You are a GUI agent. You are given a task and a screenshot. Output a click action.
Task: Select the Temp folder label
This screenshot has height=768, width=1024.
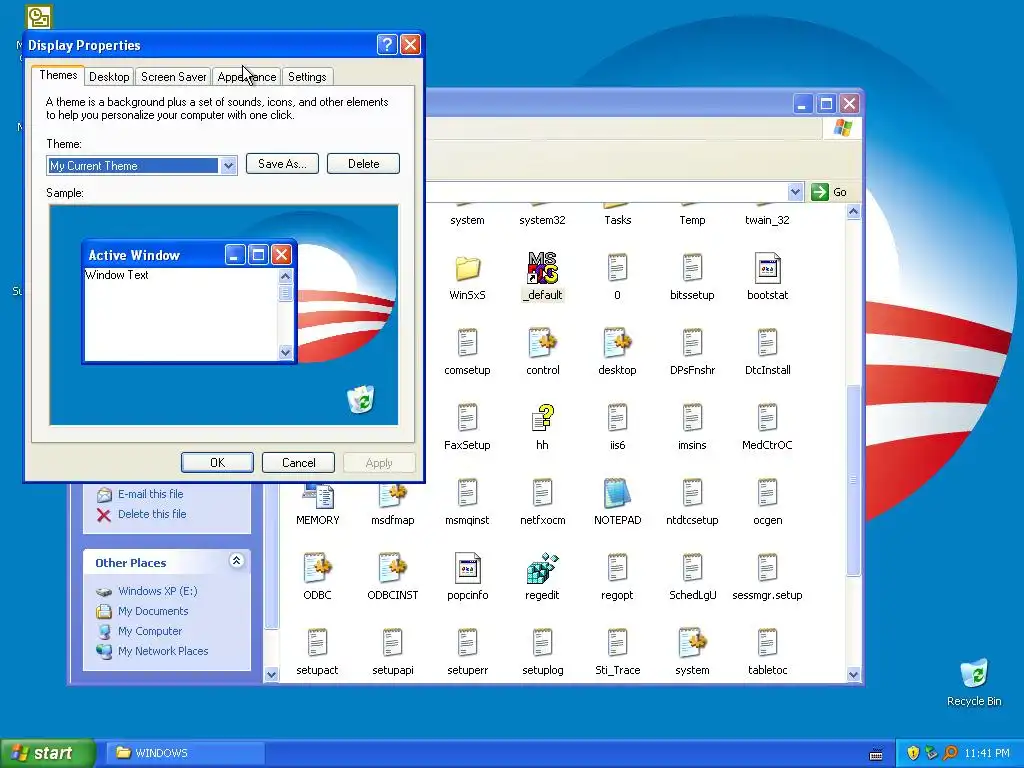(692, 220)
